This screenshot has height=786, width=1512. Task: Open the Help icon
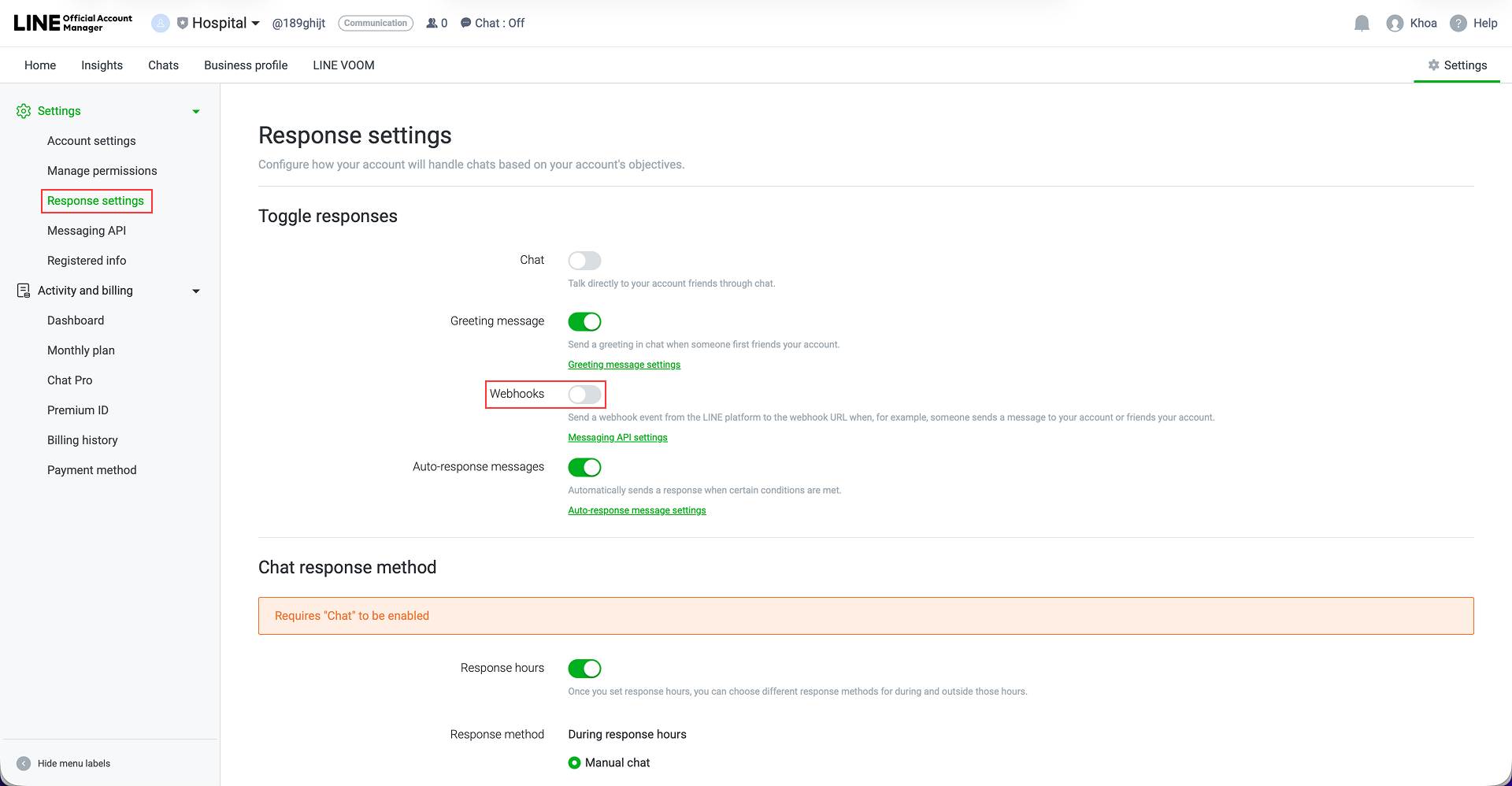coord(1459,23)
